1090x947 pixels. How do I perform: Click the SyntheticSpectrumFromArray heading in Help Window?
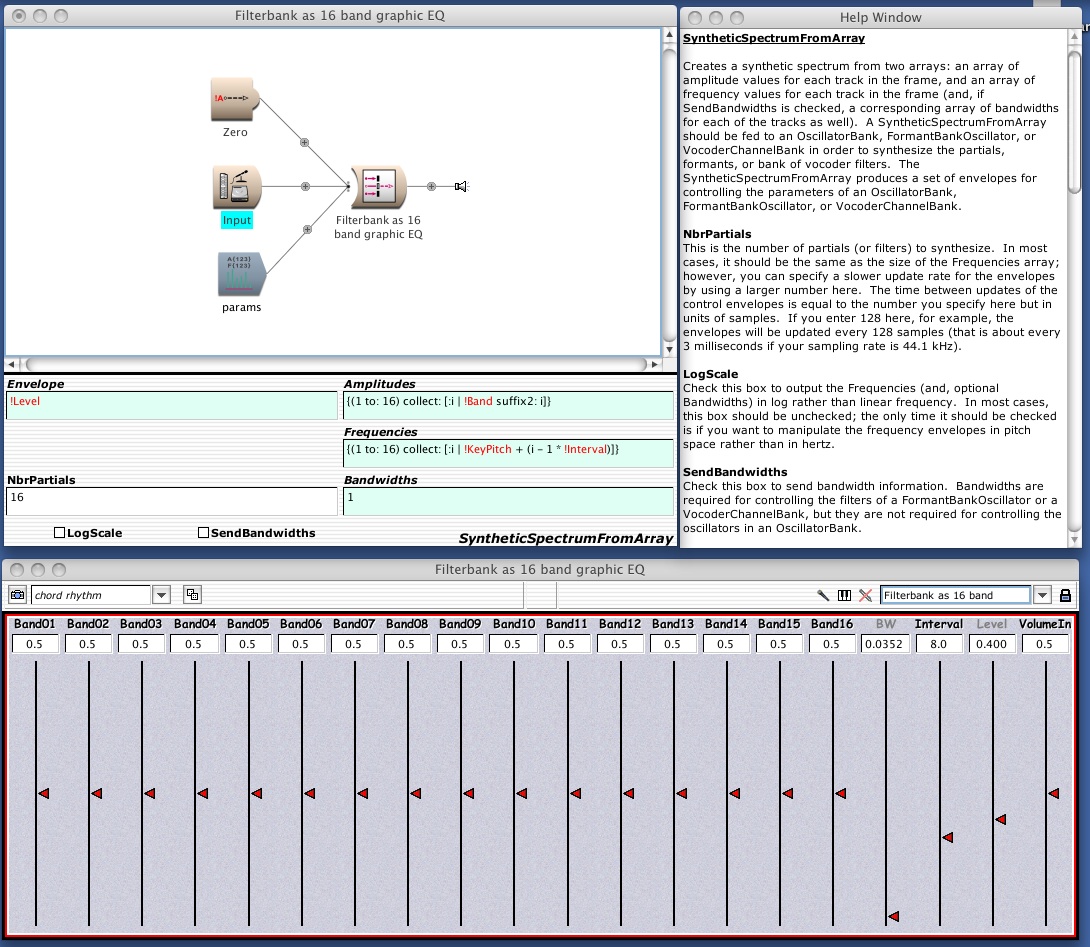[x=774, y=38]
